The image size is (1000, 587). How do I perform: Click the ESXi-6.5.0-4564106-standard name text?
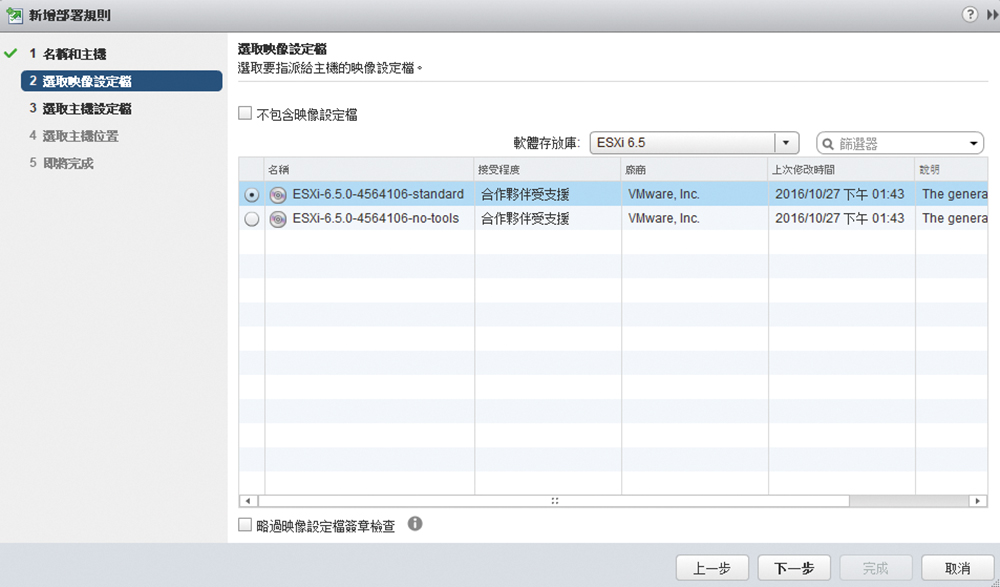pos(378,195)
